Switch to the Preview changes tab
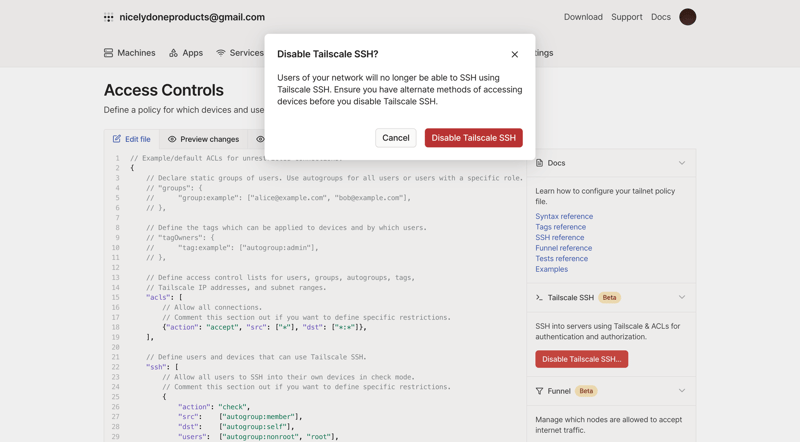The width and height of the screenshot is (800, 442). [204, 139]
